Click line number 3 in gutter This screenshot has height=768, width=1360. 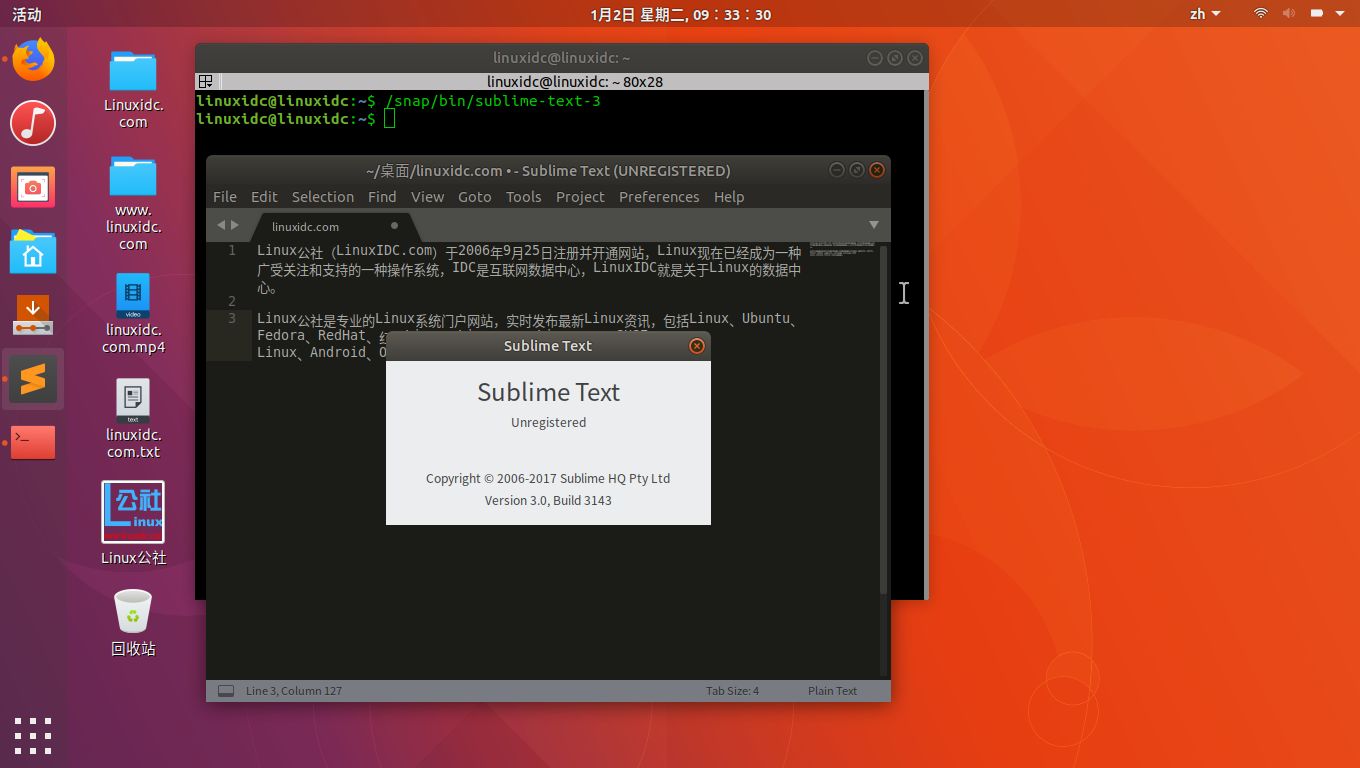(x=232, y=318)
